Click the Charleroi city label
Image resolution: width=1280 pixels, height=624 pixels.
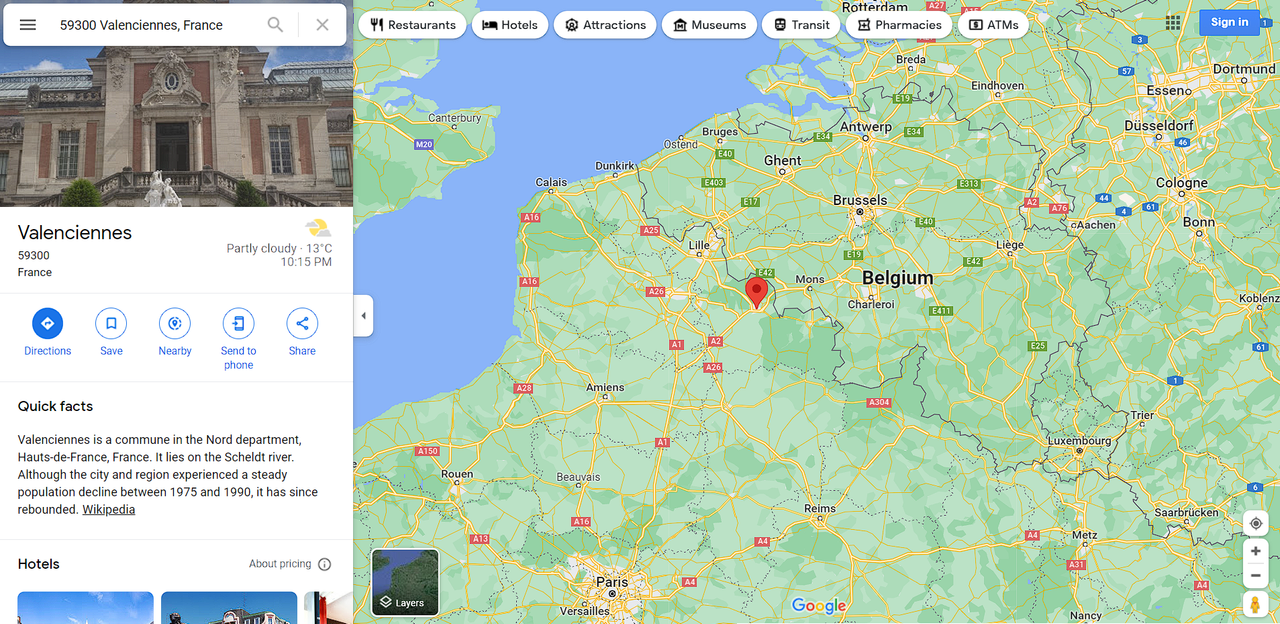tap(871, 303)
